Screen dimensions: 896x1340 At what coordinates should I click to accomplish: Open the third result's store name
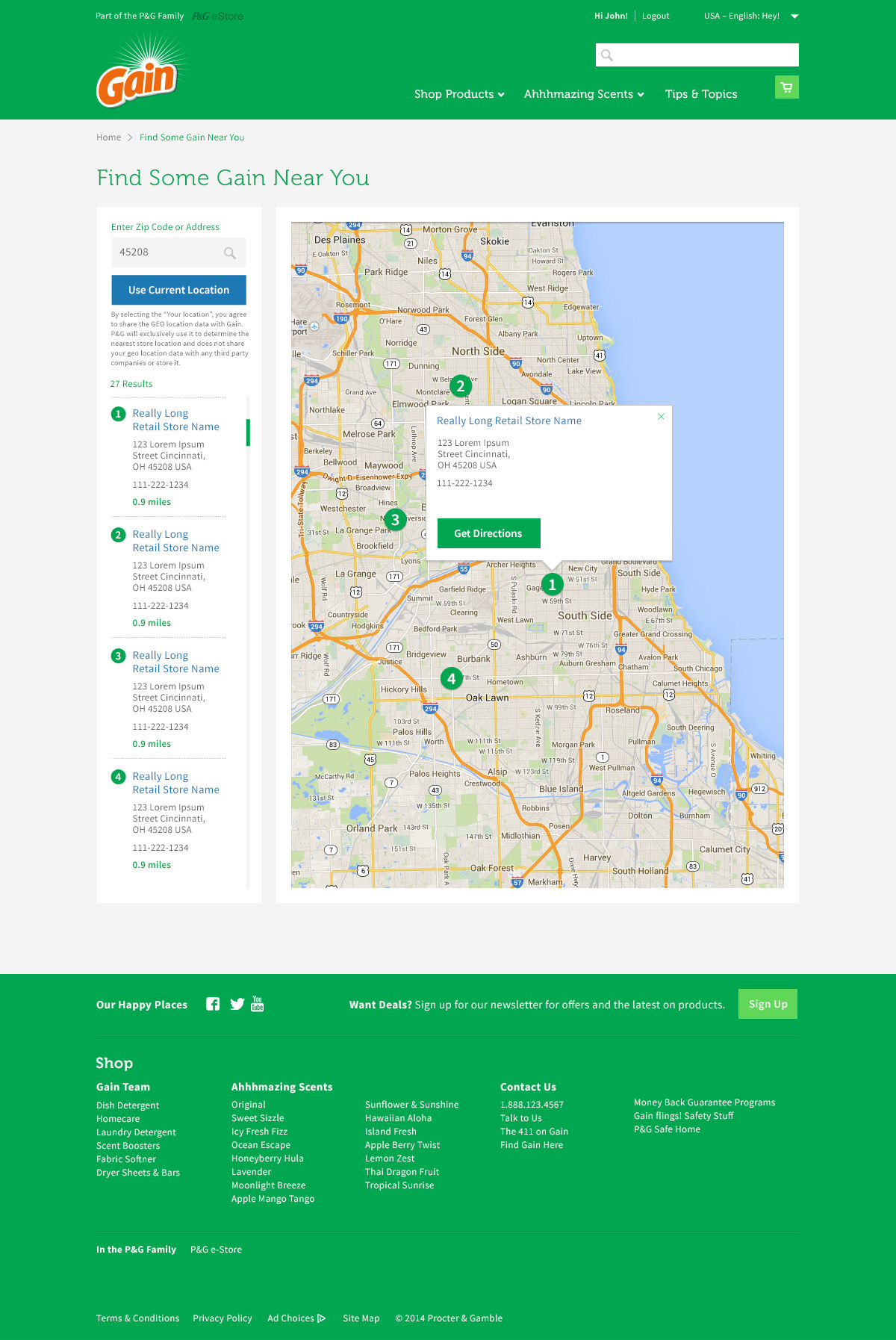click(x=176, y=663)
